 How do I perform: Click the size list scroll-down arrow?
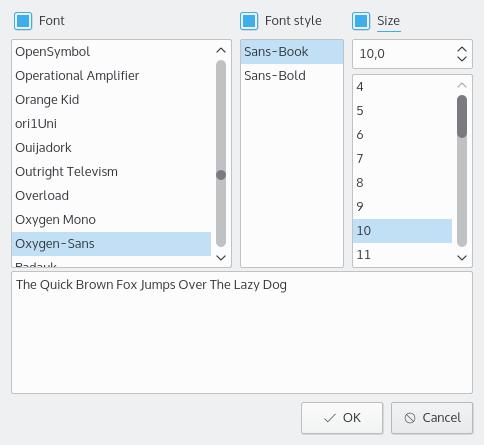point(462,257)
